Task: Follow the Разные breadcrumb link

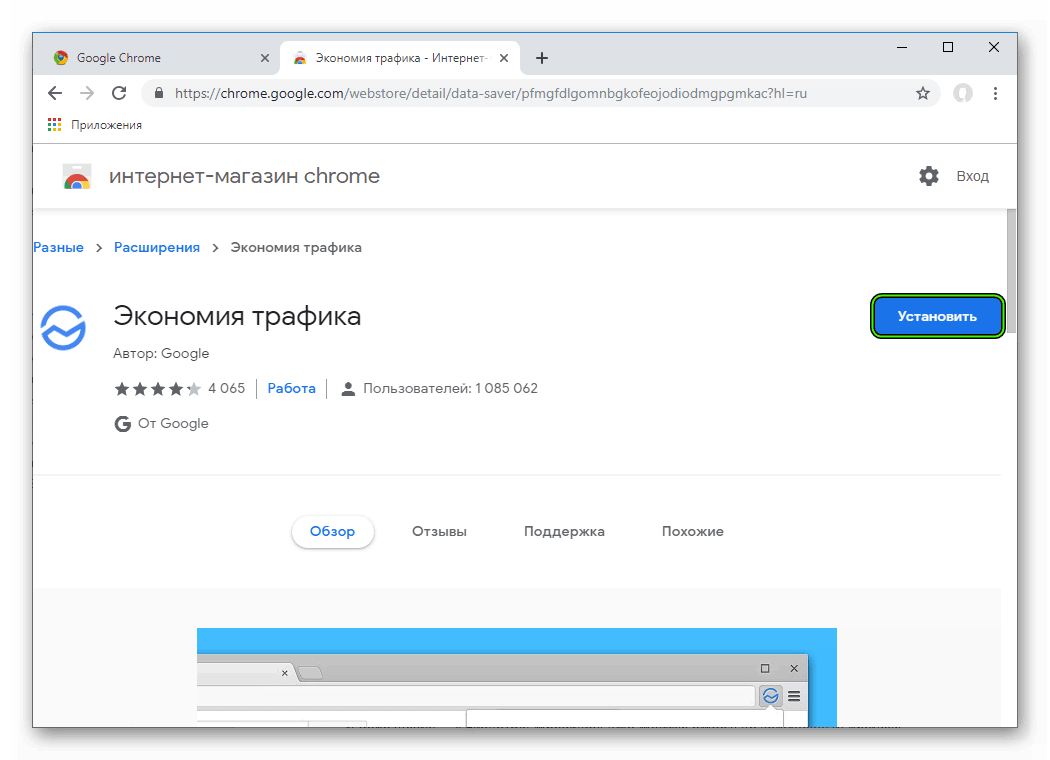Action: coord(58,247)
